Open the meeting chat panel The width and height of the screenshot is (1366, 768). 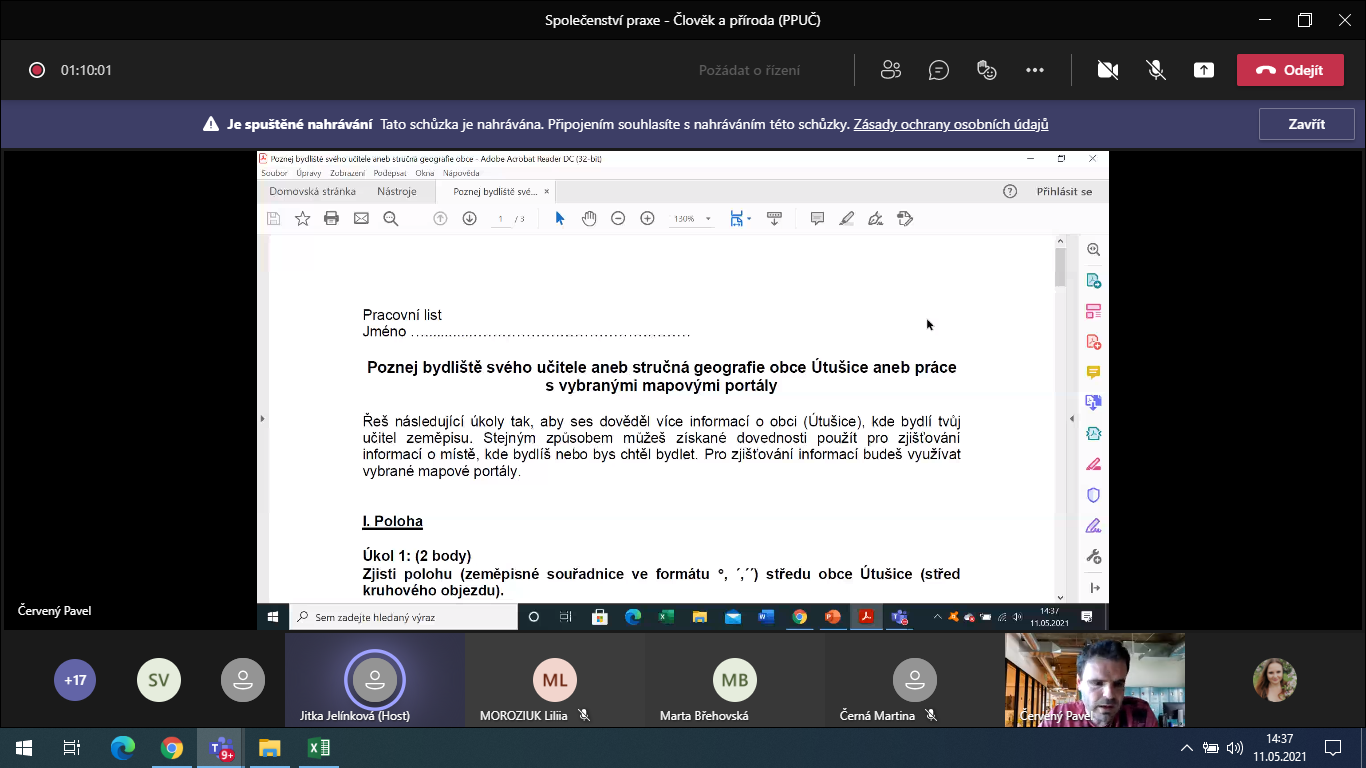pos(938,70)
